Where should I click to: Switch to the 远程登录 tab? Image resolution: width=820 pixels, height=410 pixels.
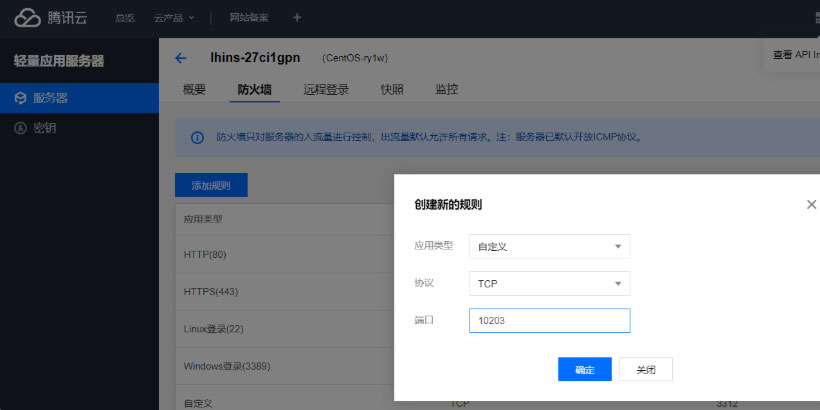coord(326,89)
